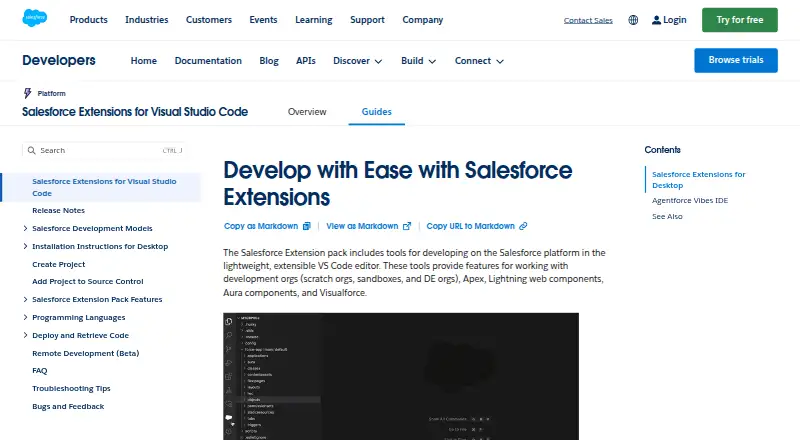This screenshot has height=440, width=800.
Task: Open the Build dropdown menu
Action: coord(418,61)
